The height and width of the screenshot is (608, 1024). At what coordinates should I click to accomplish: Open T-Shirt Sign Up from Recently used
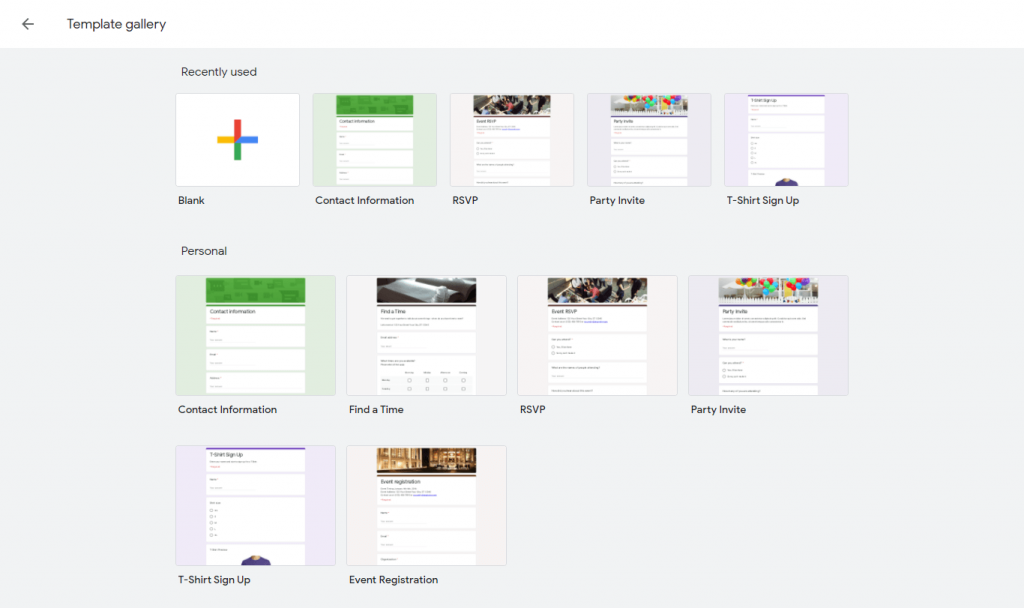pyautogui.click(x=786, y=139)
